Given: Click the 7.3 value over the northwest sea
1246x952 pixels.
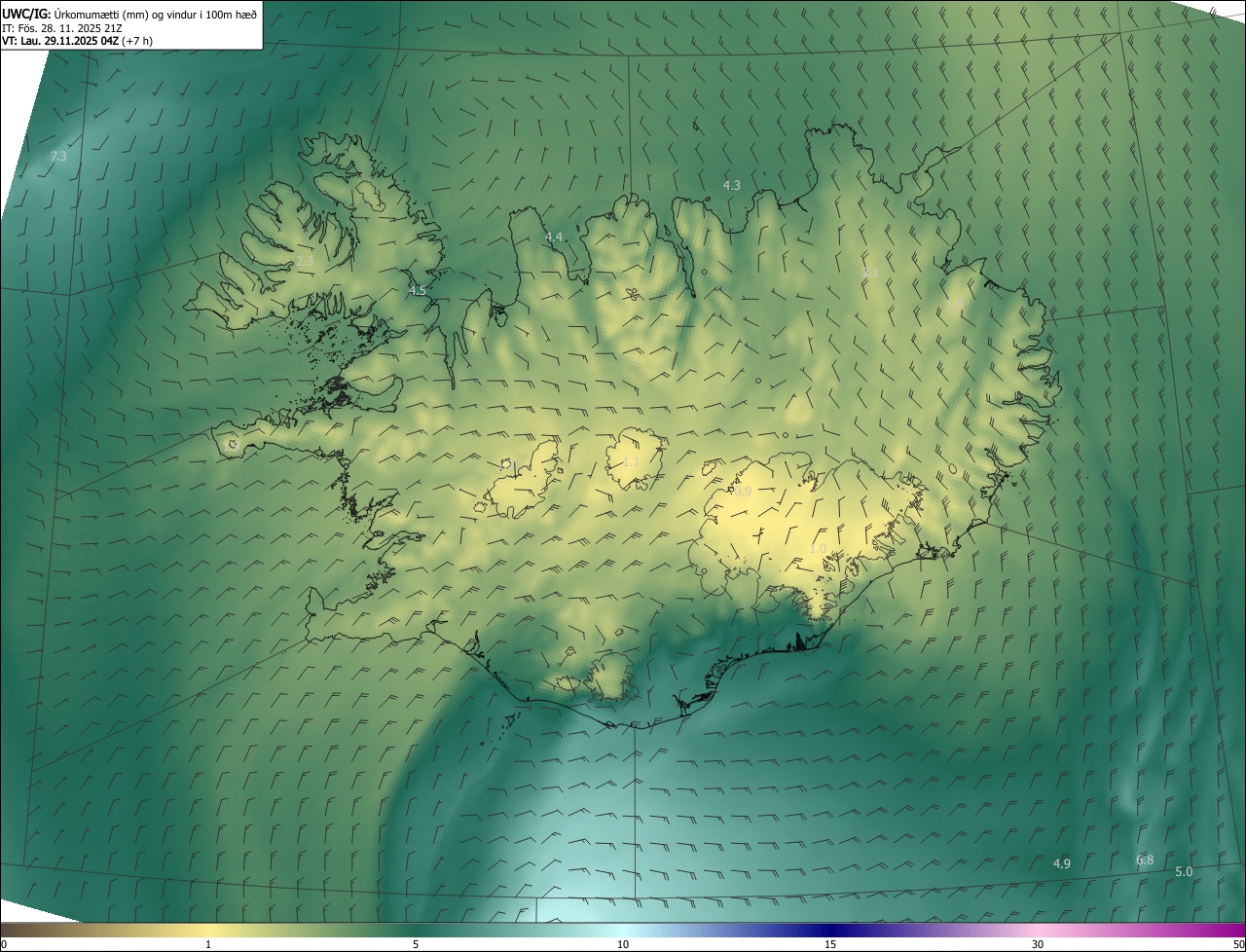Looking at the screenshot, I should coord(58,156).
